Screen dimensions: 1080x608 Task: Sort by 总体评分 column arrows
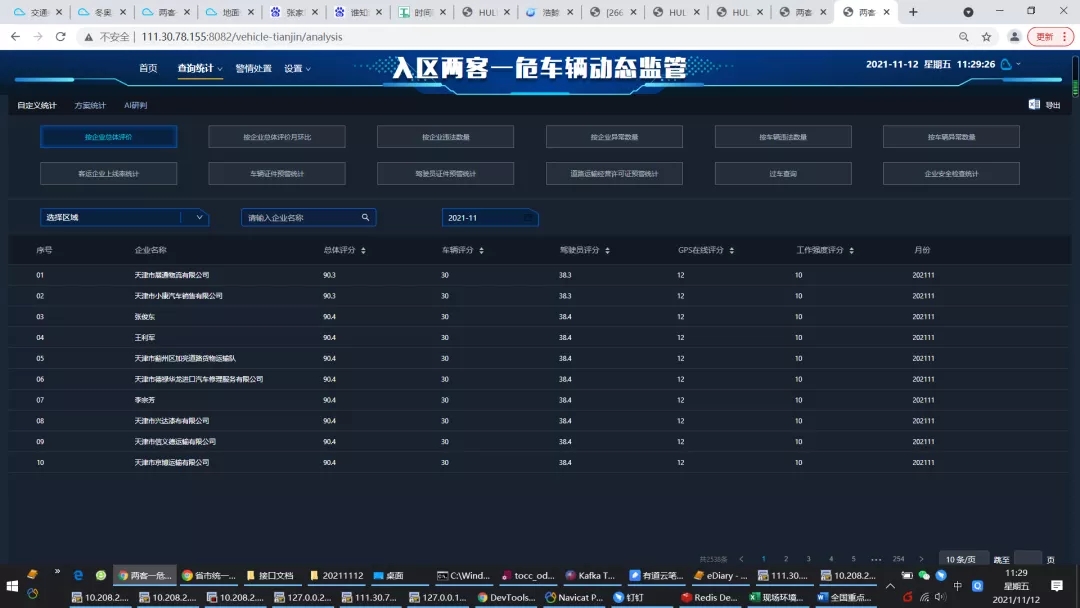pos(363,251)
